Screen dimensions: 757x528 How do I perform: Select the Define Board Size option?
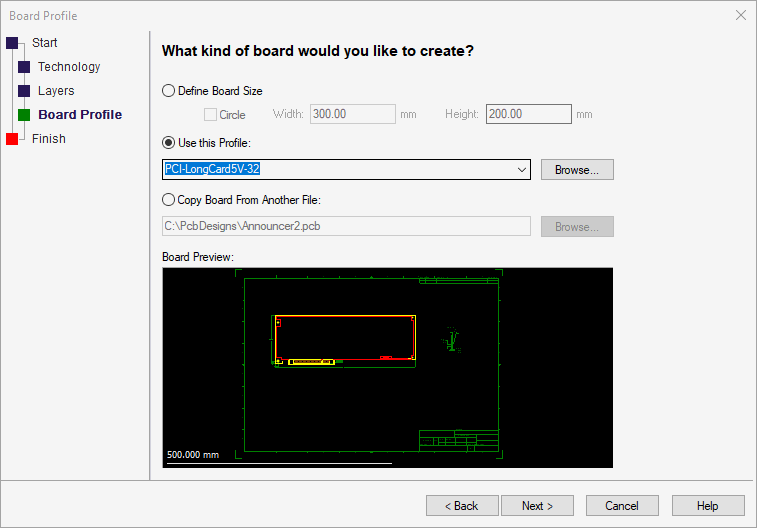coord(168,91)
